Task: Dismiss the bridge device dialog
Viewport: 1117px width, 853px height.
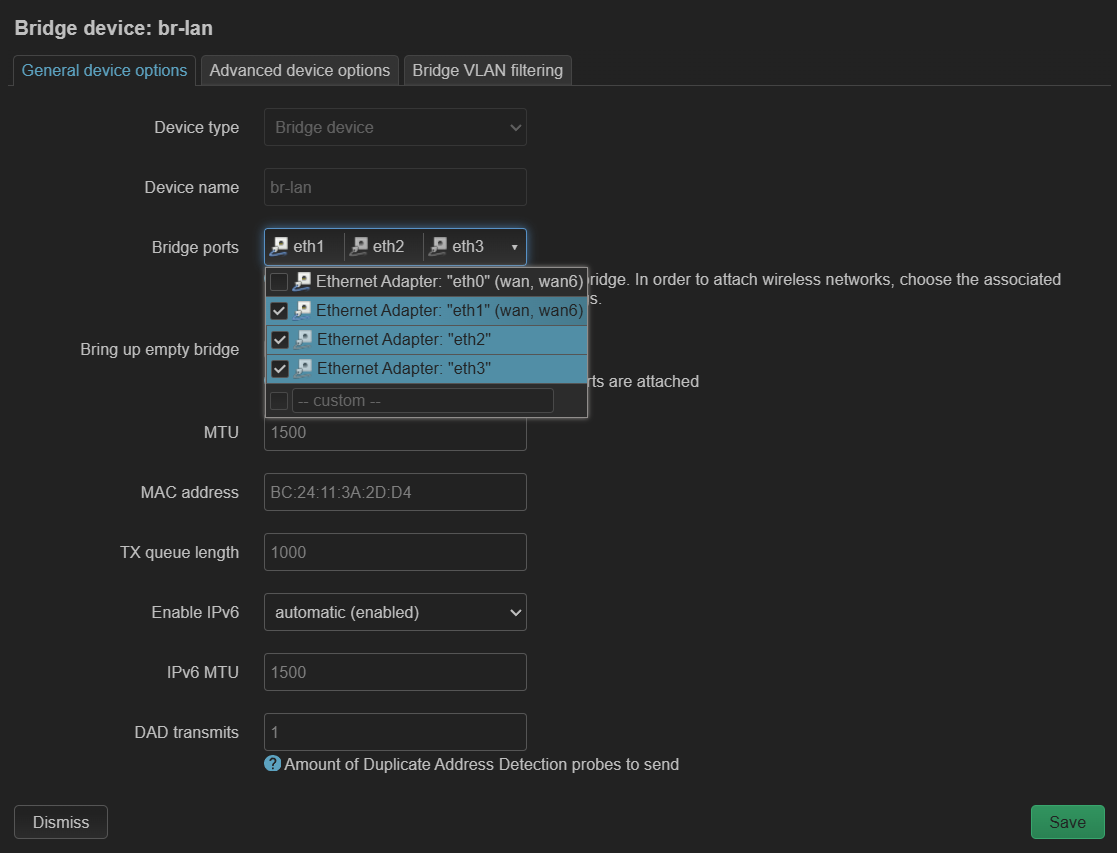Action: click(61, 822)
